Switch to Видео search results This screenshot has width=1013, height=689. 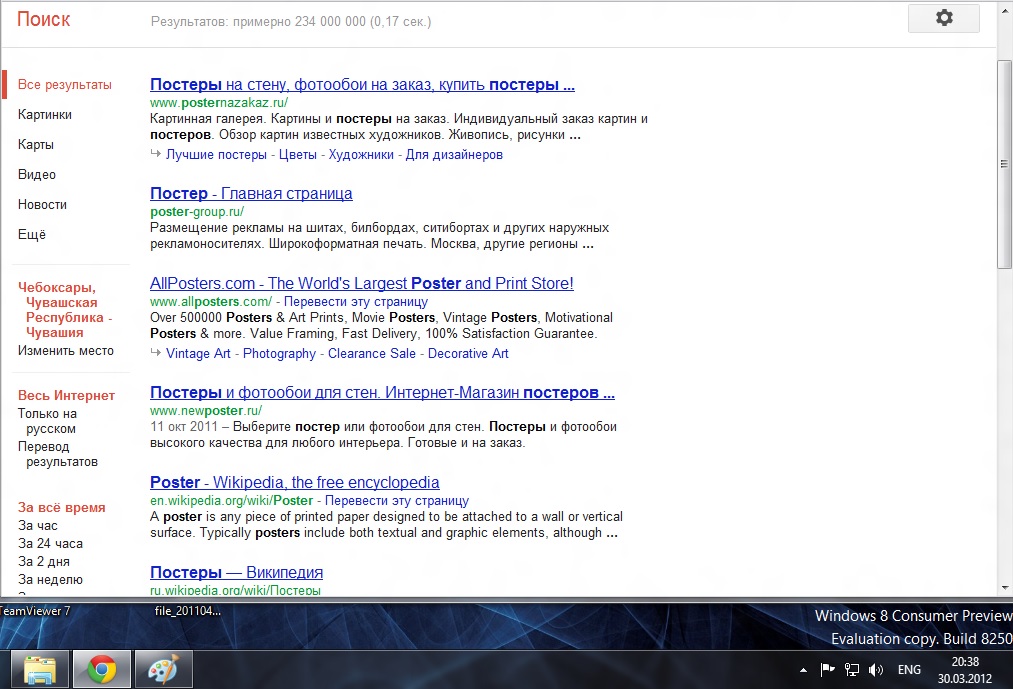tap(37, 175)
